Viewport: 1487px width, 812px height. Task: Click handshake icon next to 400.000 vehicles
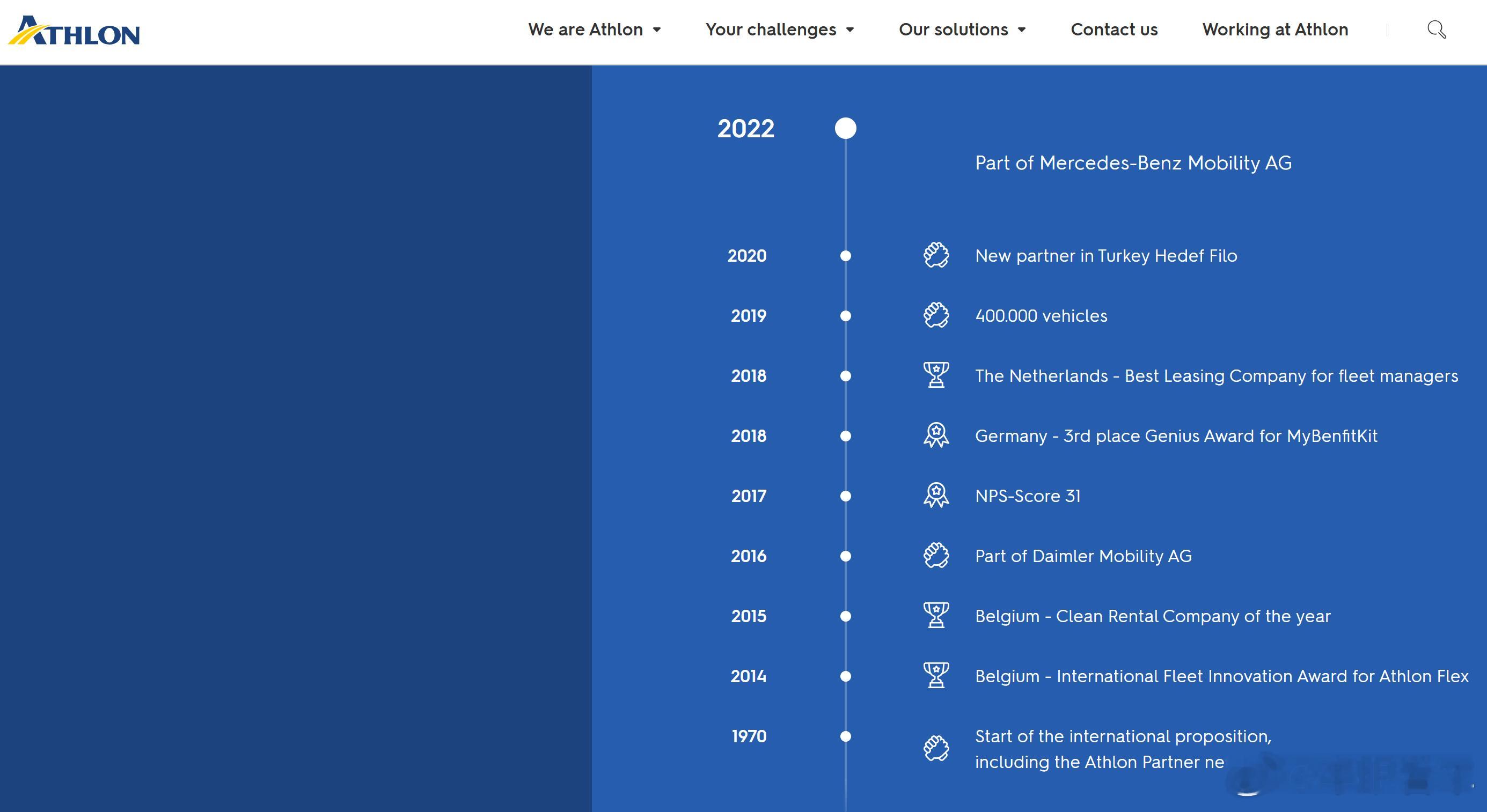936,316
